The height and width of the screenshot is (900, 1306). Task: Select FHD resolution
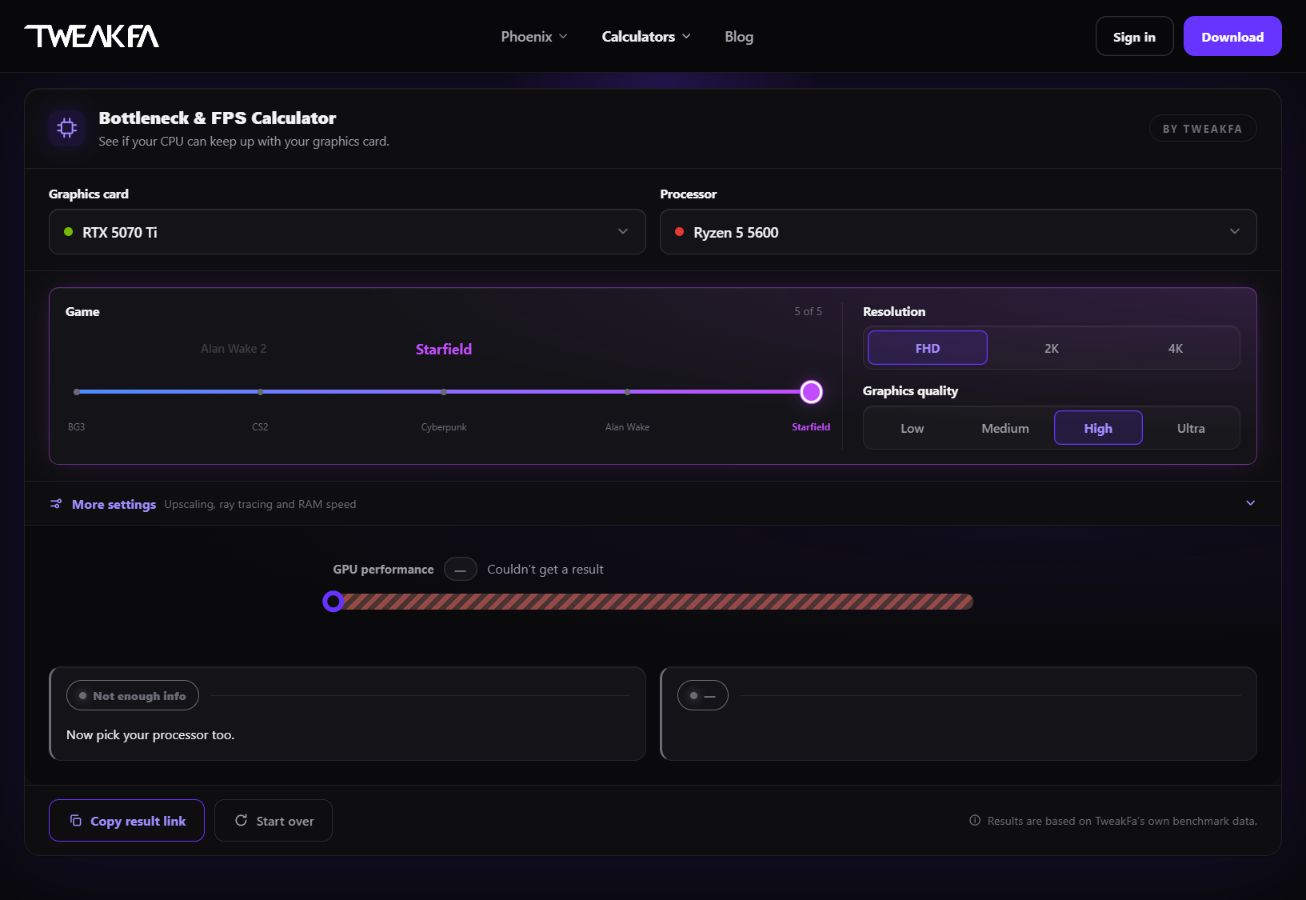tap(927, 348)
